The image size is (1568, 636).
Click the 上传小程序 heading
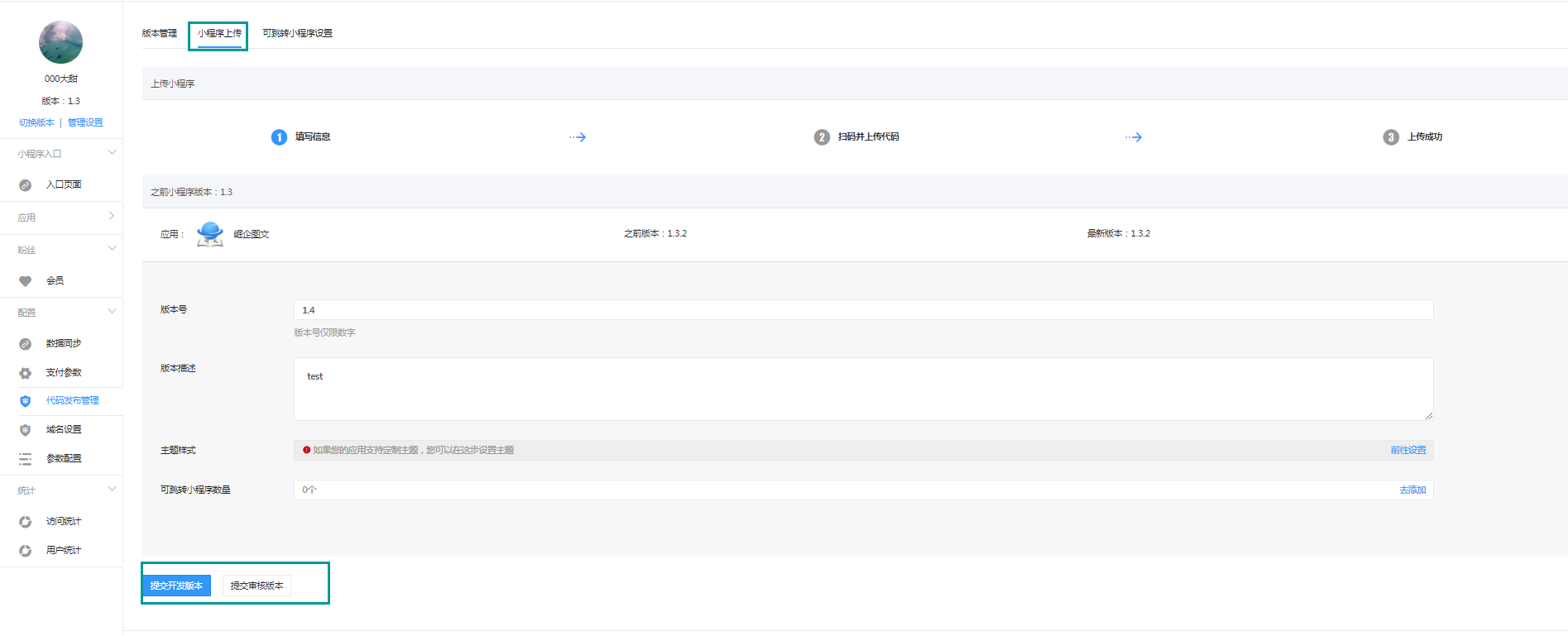click(173, 84)
